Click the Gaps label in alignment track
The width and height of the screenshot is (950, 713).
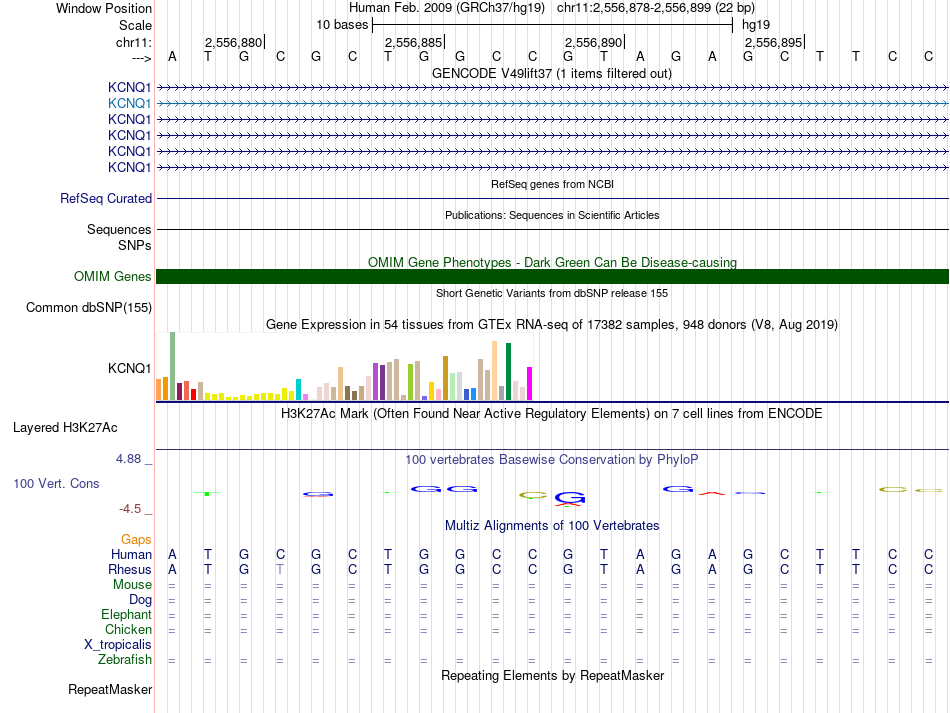(136, 540)
